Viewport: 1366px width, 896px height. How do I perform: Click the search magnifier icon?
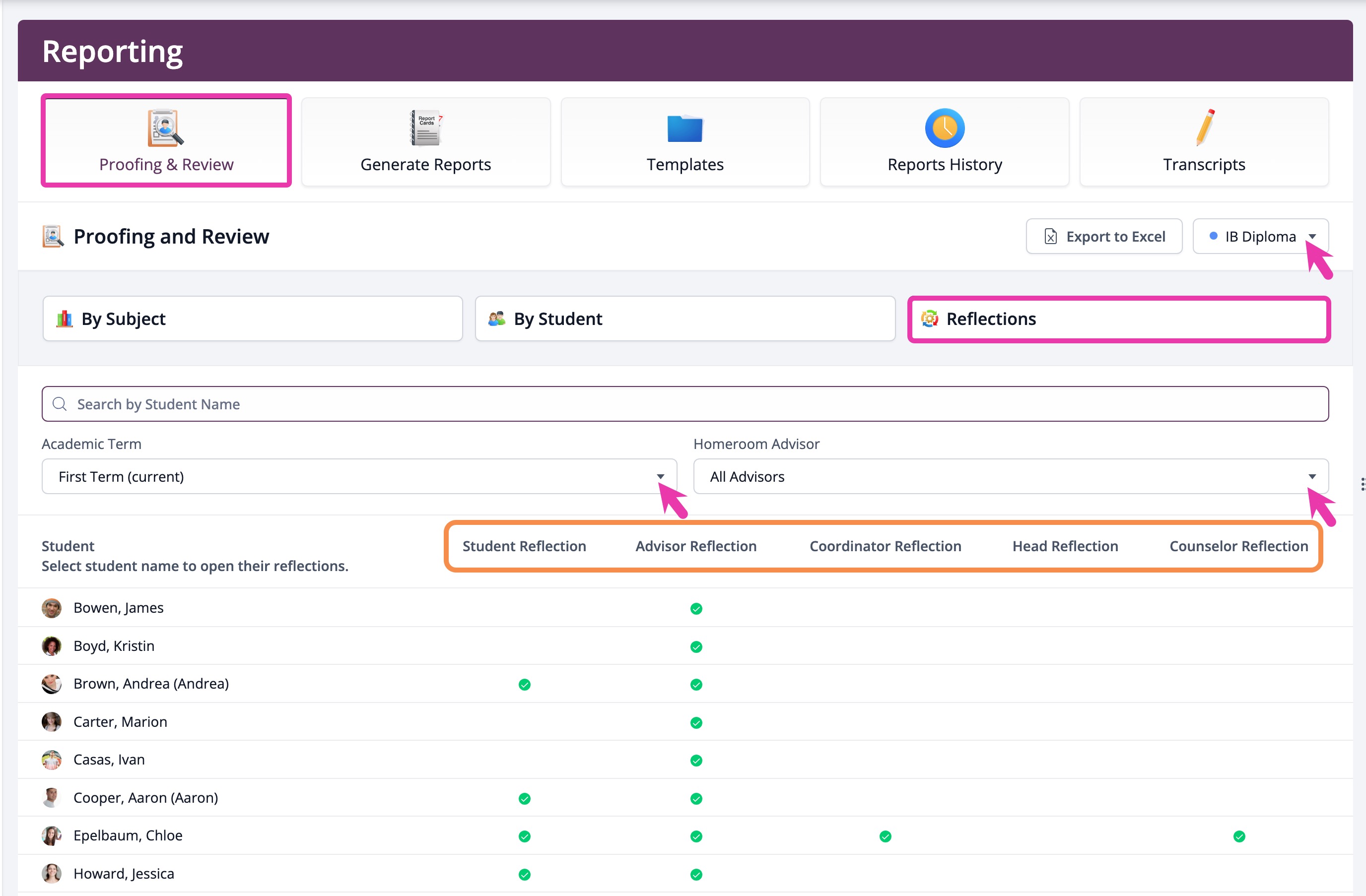[60, 404]
